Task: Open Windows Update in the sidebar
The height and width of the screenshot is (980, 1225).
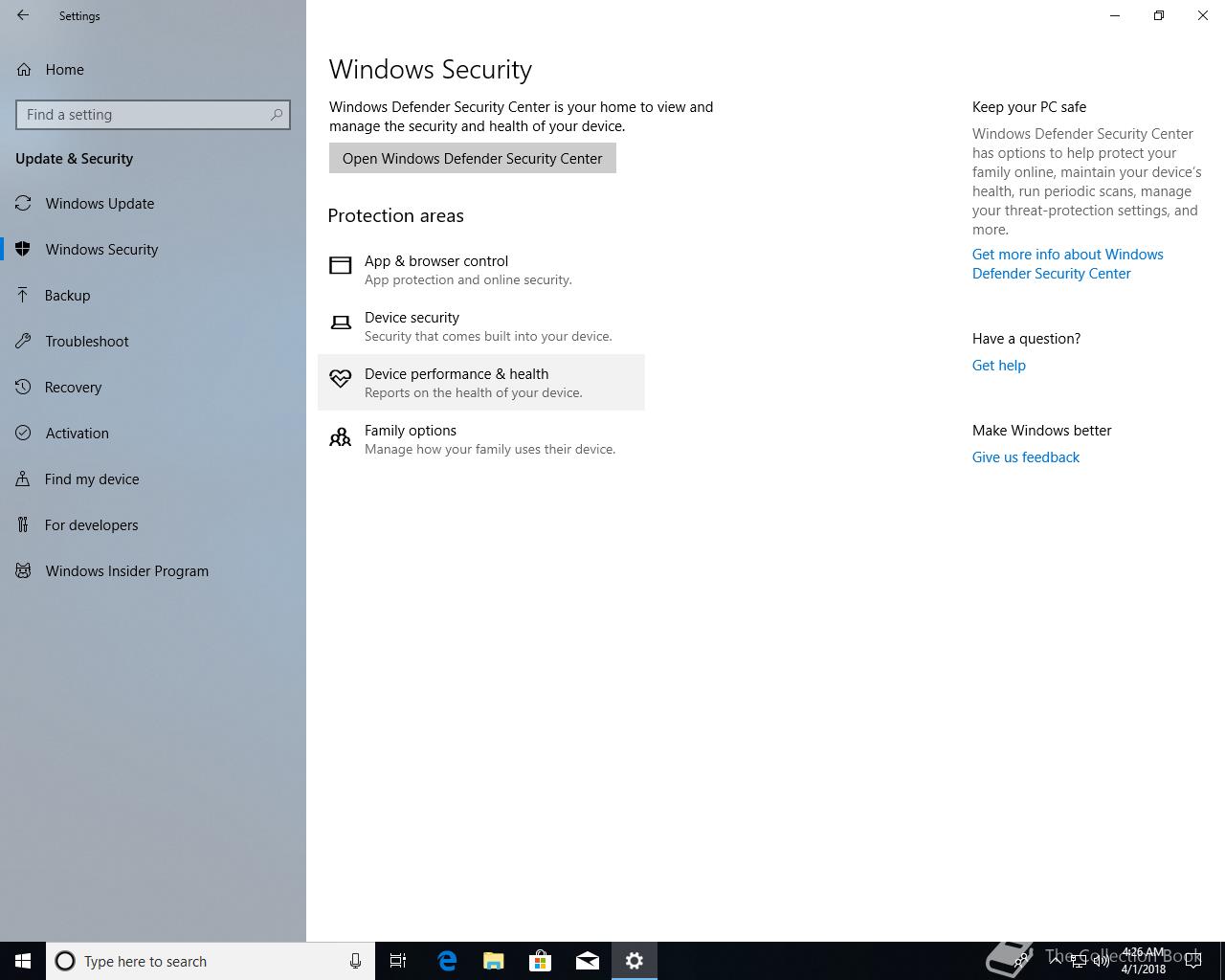Action: pyautogui.click(x=153, y=203)
